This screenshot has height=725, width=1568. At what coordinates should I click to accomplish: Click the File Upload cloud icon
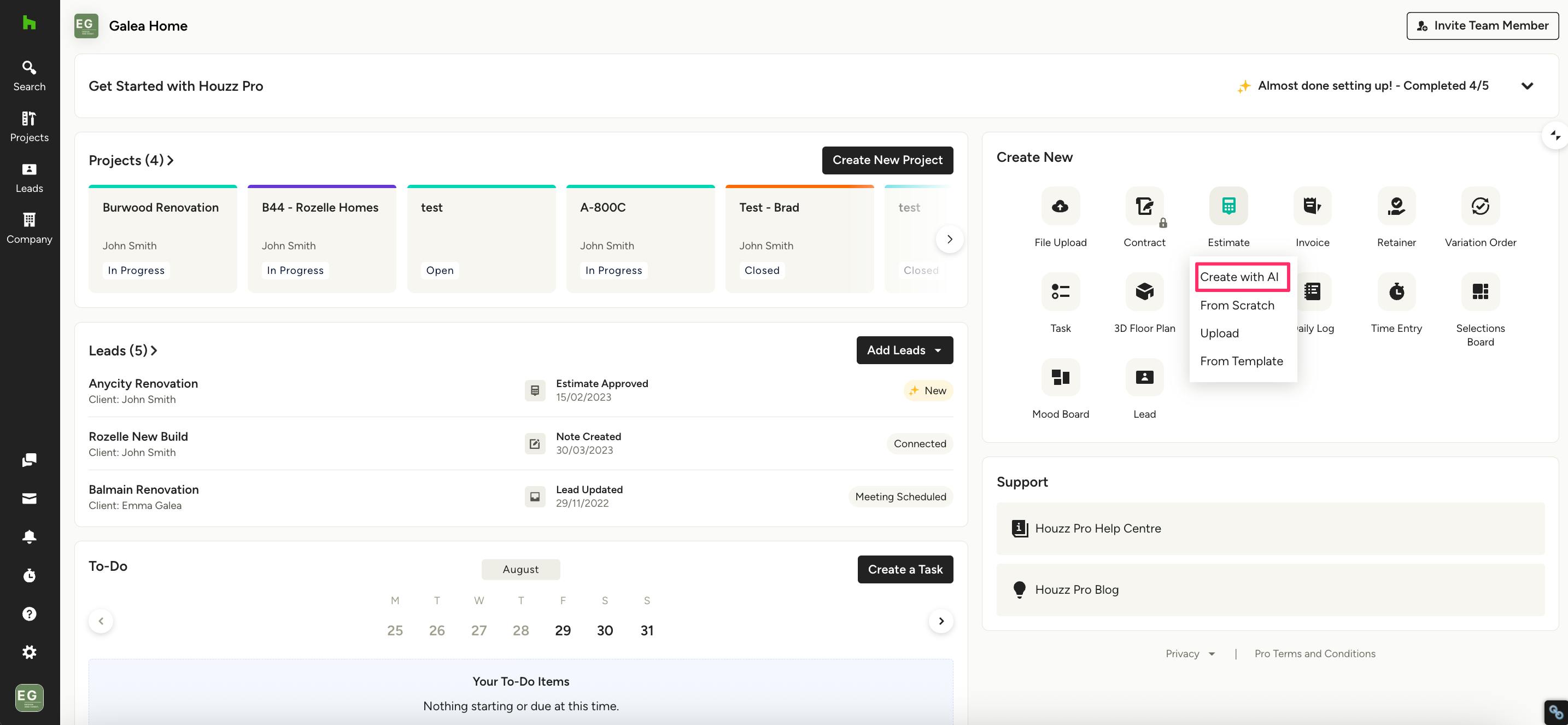[1060, 206]
